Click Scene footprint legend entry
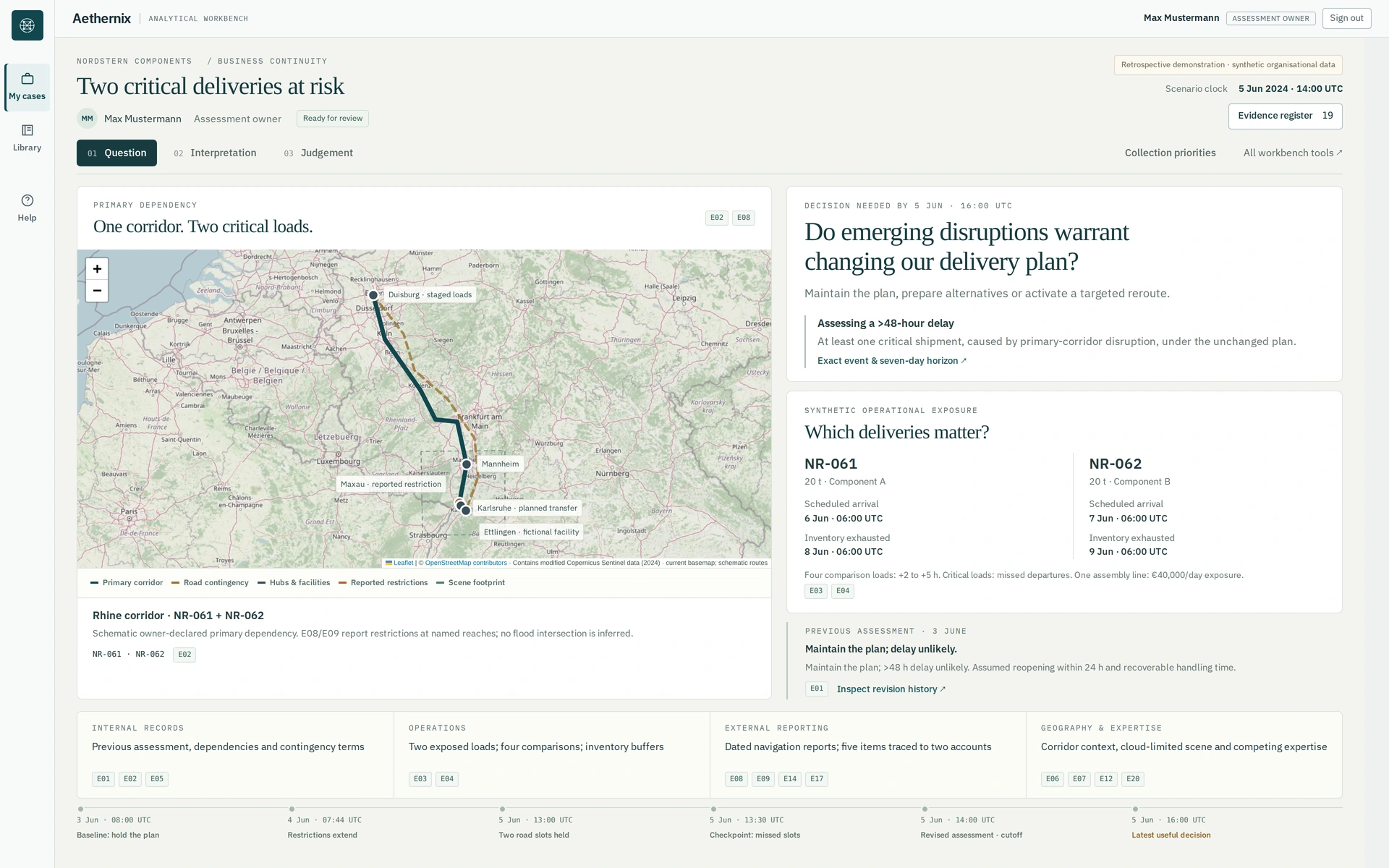Image resolution: width=1389 pixels, height=868 pixels. click(471, 583)
